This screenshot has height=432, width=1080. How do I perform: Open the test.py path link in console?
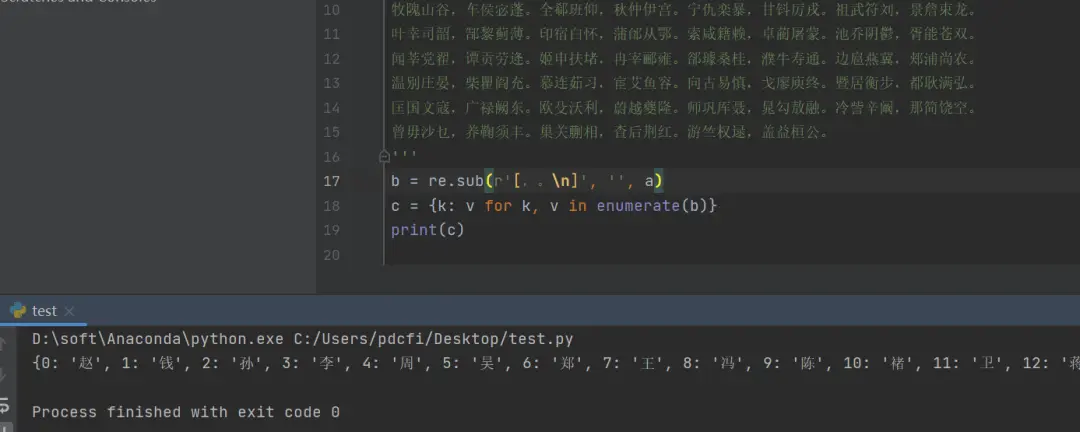(x=433, y=339)
